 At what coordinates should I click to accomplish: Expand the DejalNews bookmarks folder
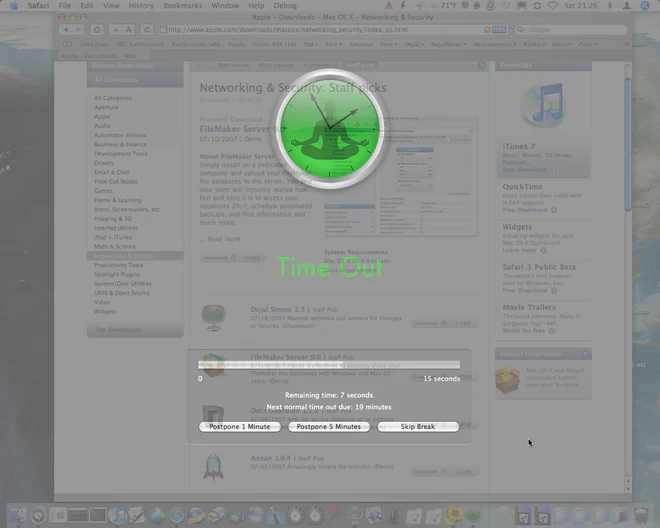449,44
